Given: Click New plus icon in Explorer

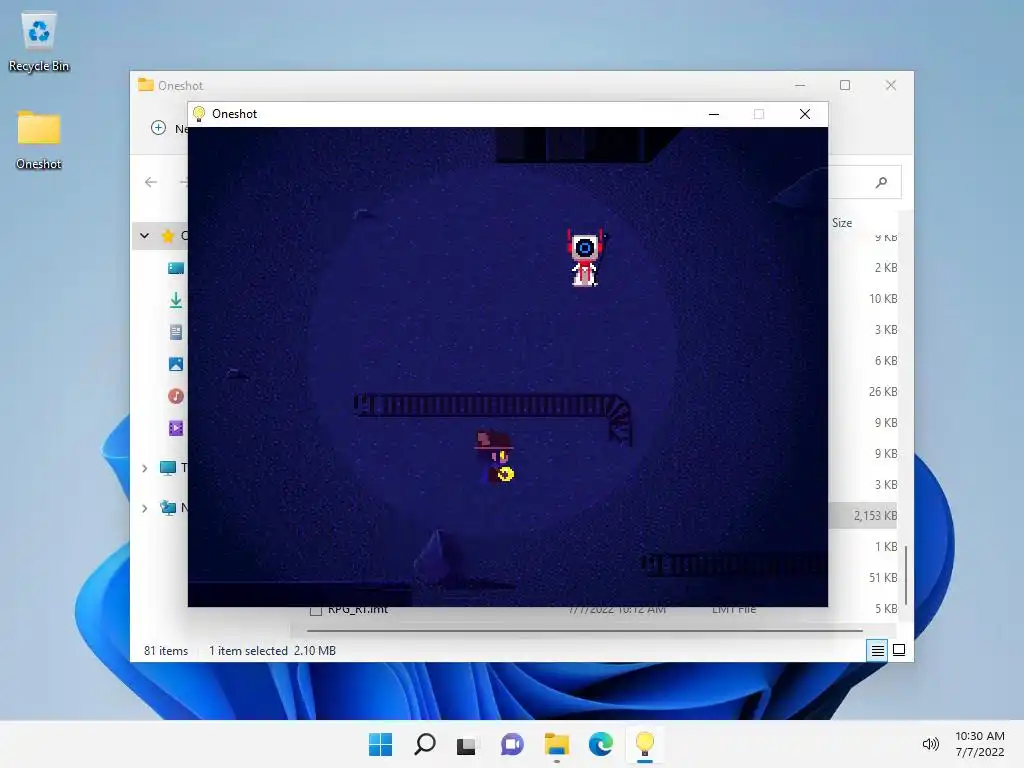Looking at the screenshot, I should click(158, 127).
